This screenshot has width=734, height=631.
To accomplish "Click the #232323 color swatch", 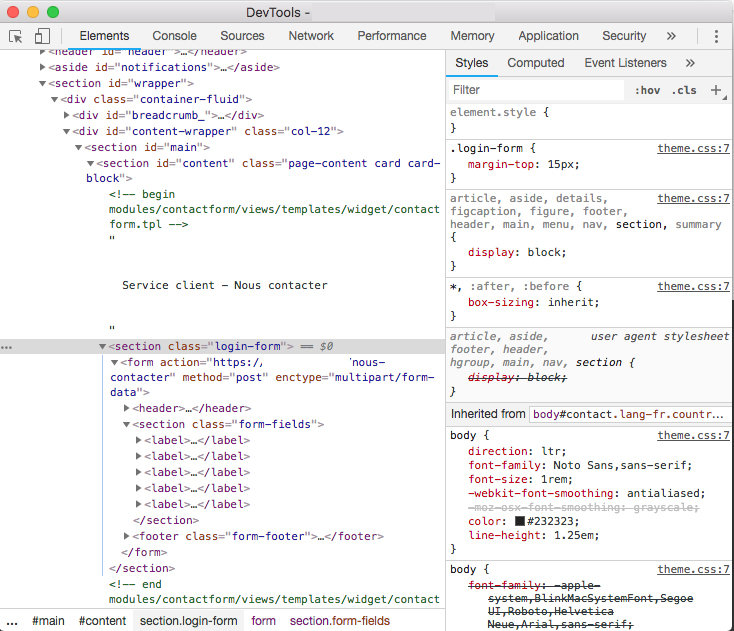I will tap(520, 522).
